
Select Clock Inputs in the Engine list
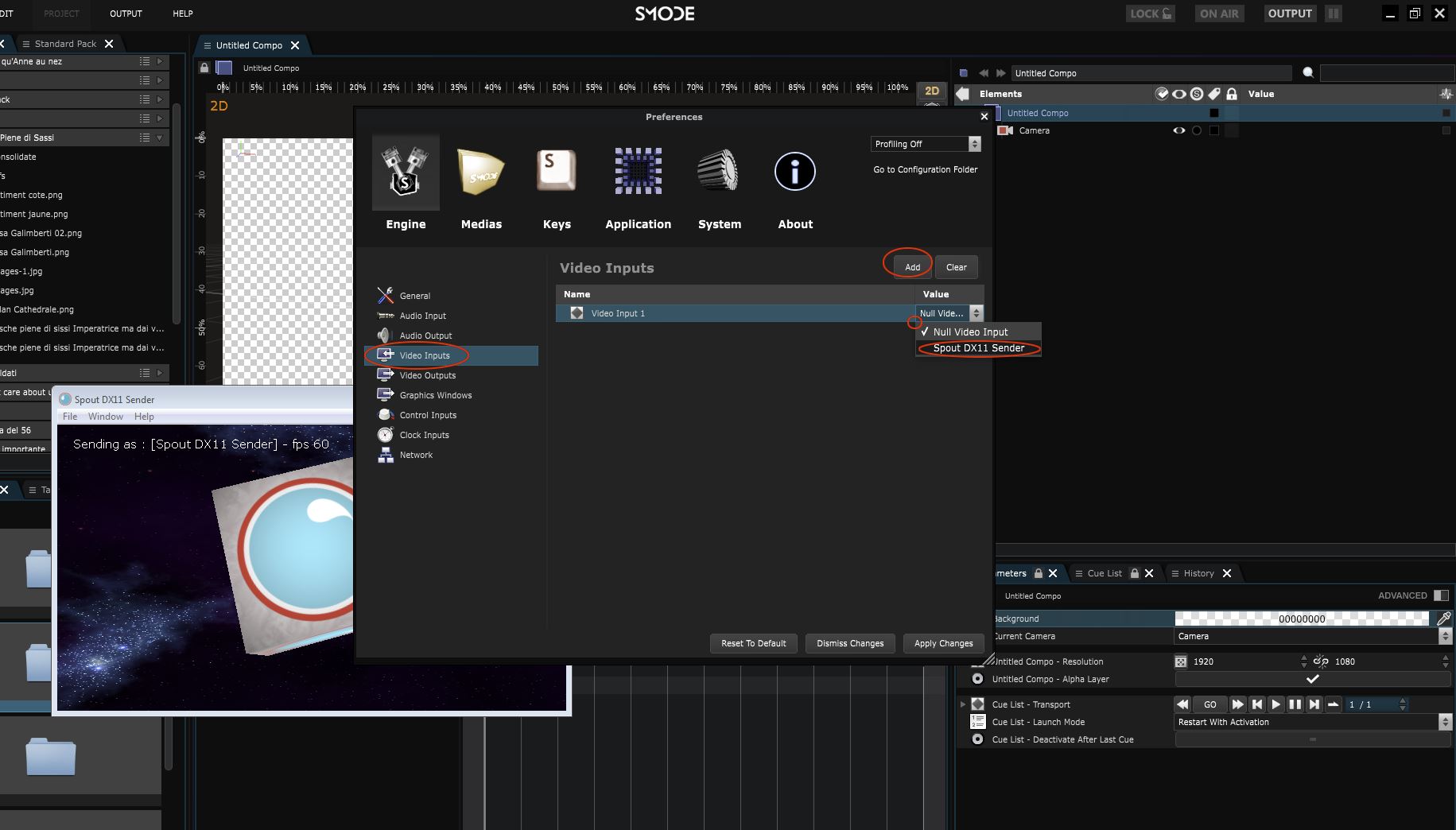424,435
